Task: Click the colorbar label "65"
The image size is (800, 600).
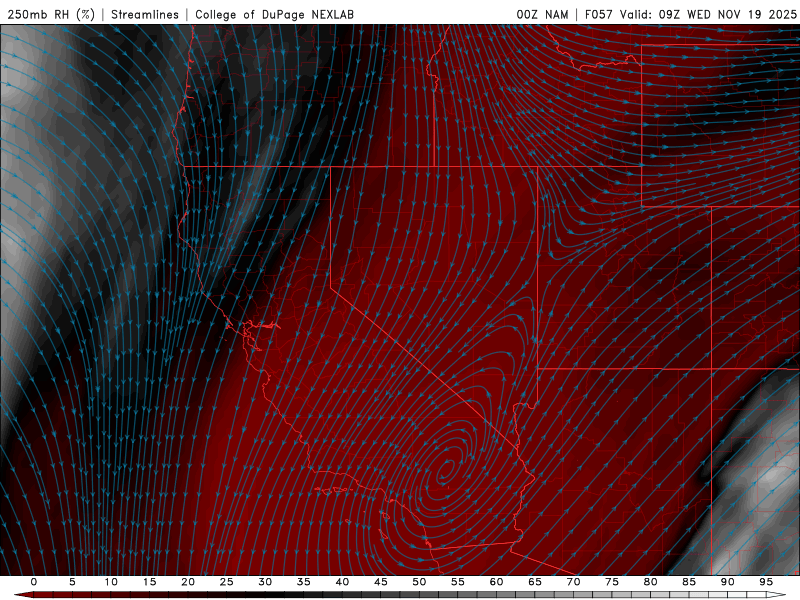Action: pos(535,582)
